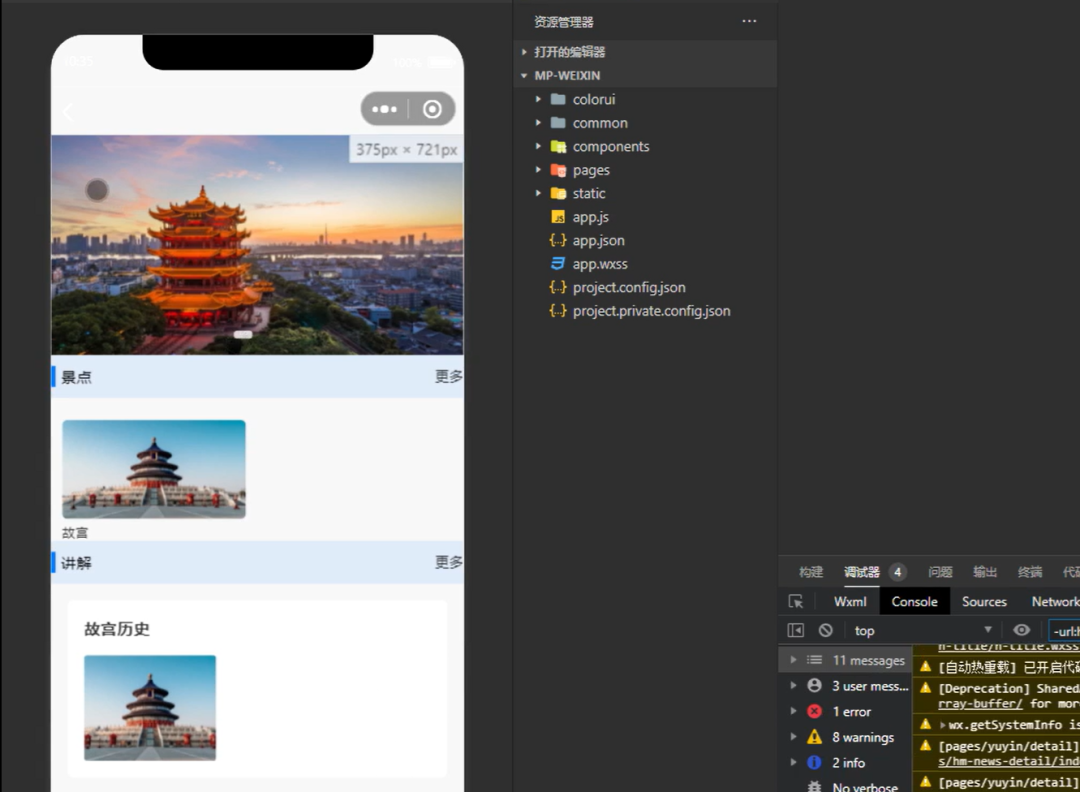
Task: Click the verbose bug icon
Action: (x=814, y=786)
